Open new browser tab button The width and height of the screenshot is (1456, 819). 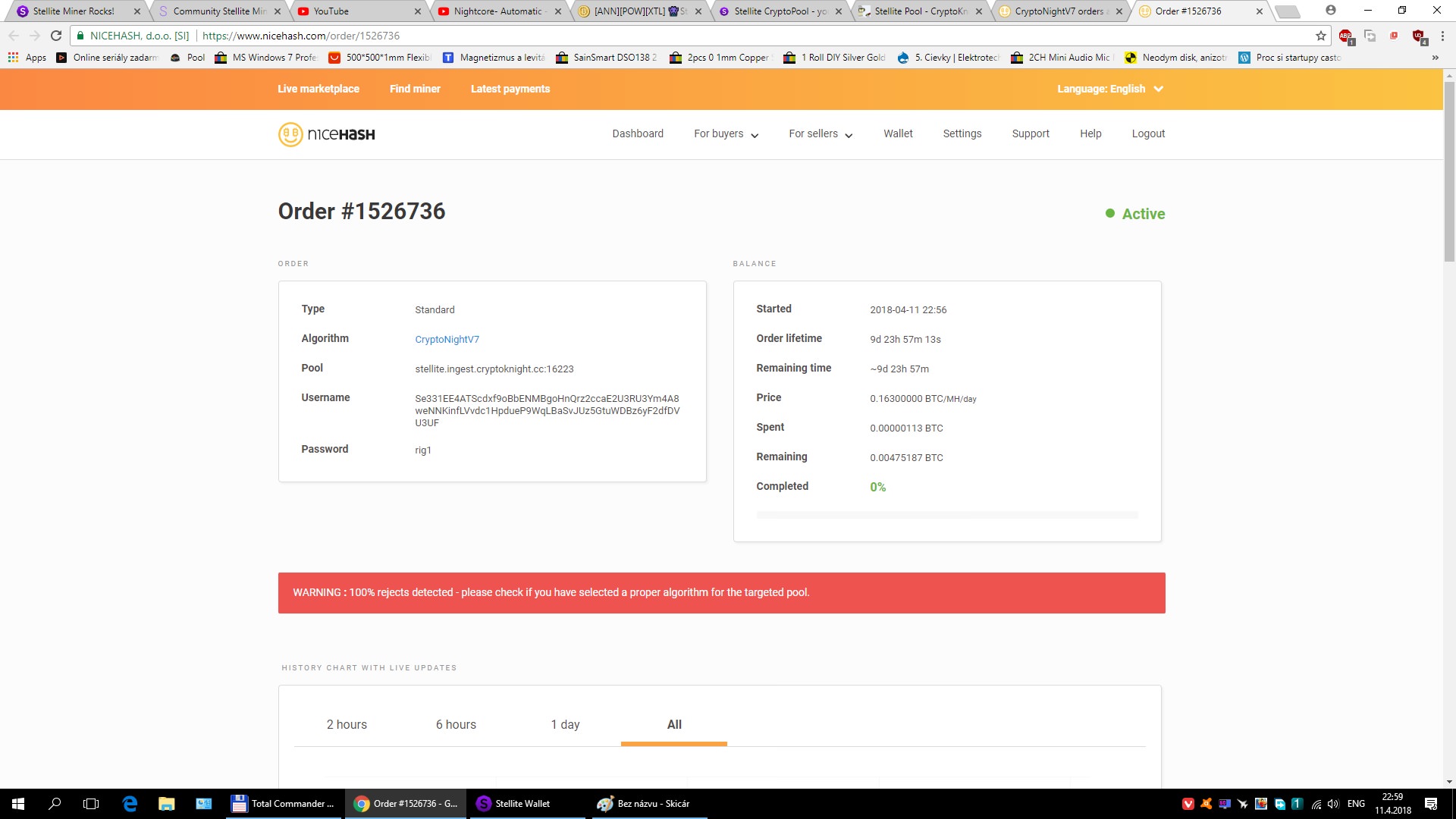(1288, 11)
